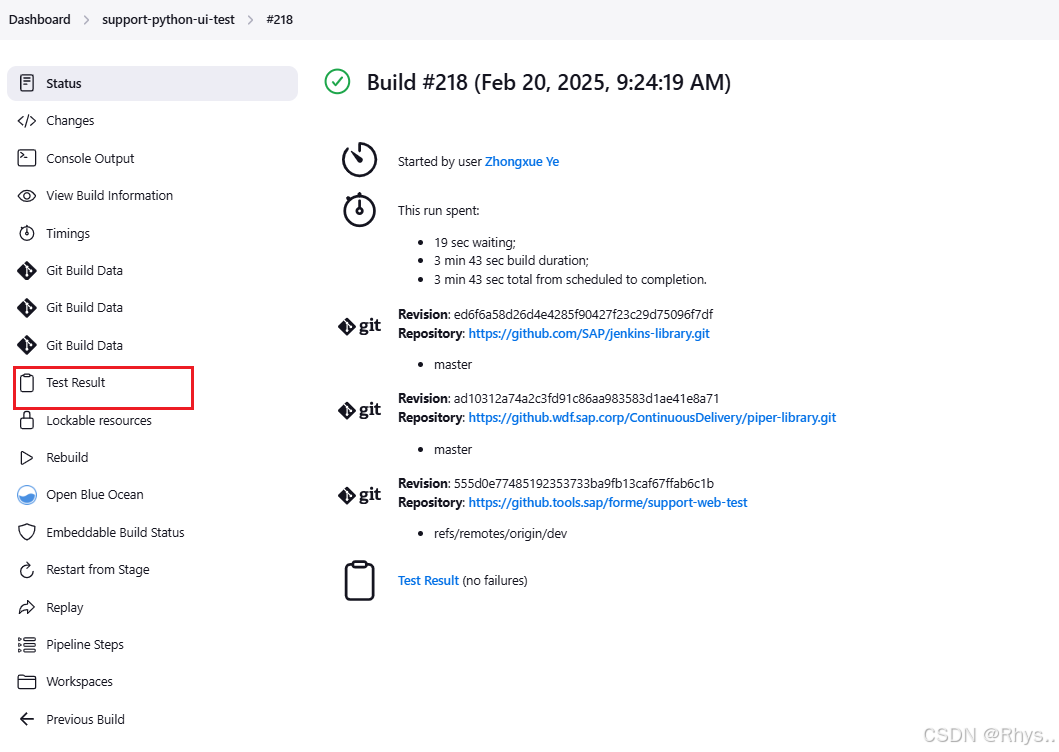
Task: Click 'master' branch under jenkins-library repository
Action: tap(453, 365)
